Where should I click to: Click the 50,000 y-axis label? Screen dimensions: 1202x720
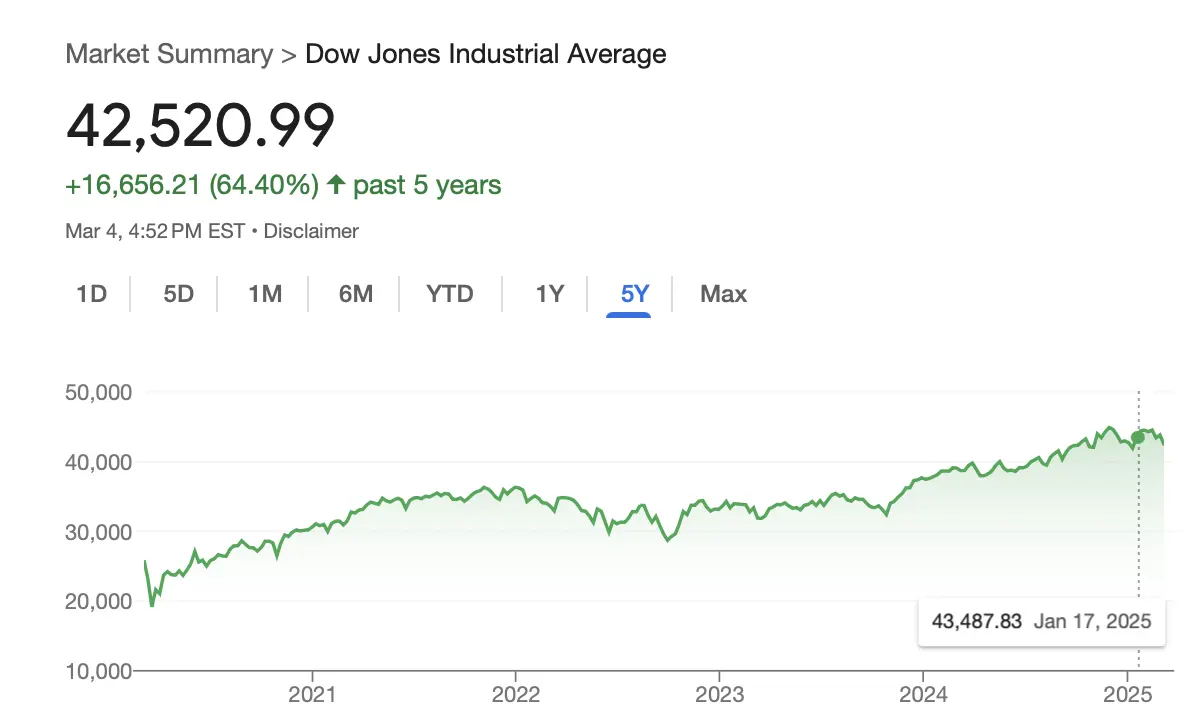click(x=99, y=392)
